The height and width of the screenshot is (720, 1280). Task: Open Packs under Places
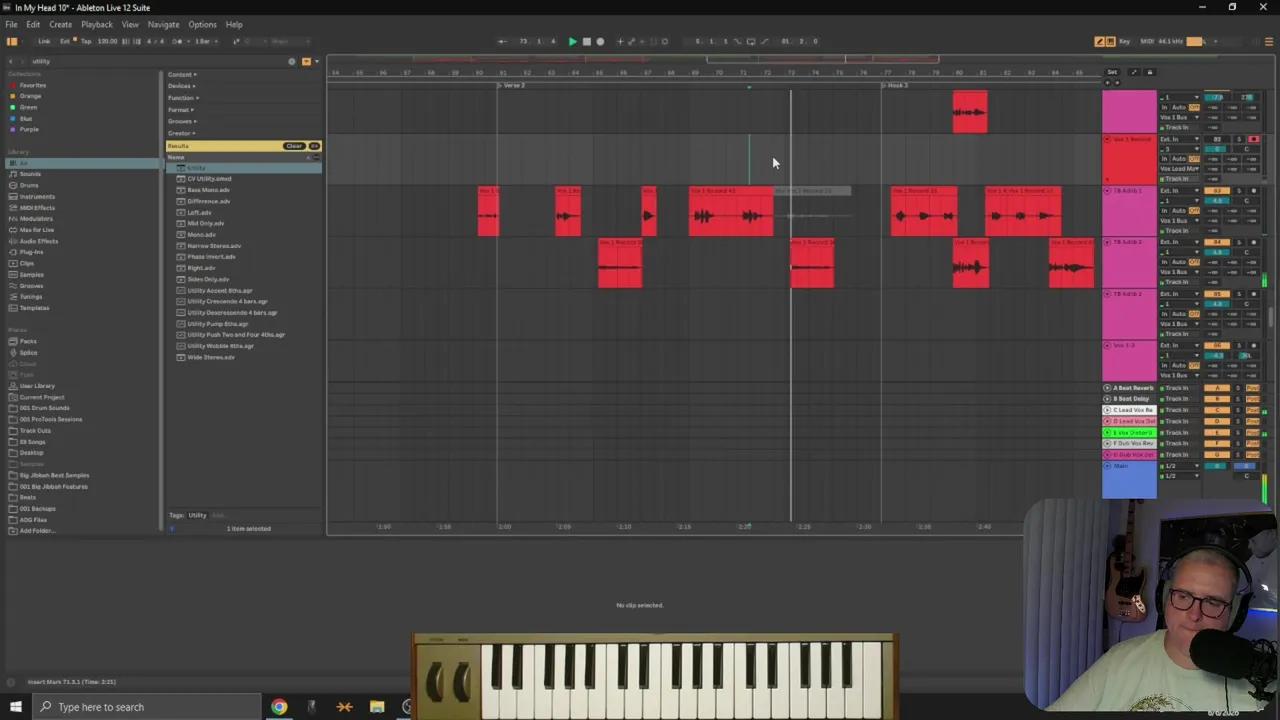(28, 341)
